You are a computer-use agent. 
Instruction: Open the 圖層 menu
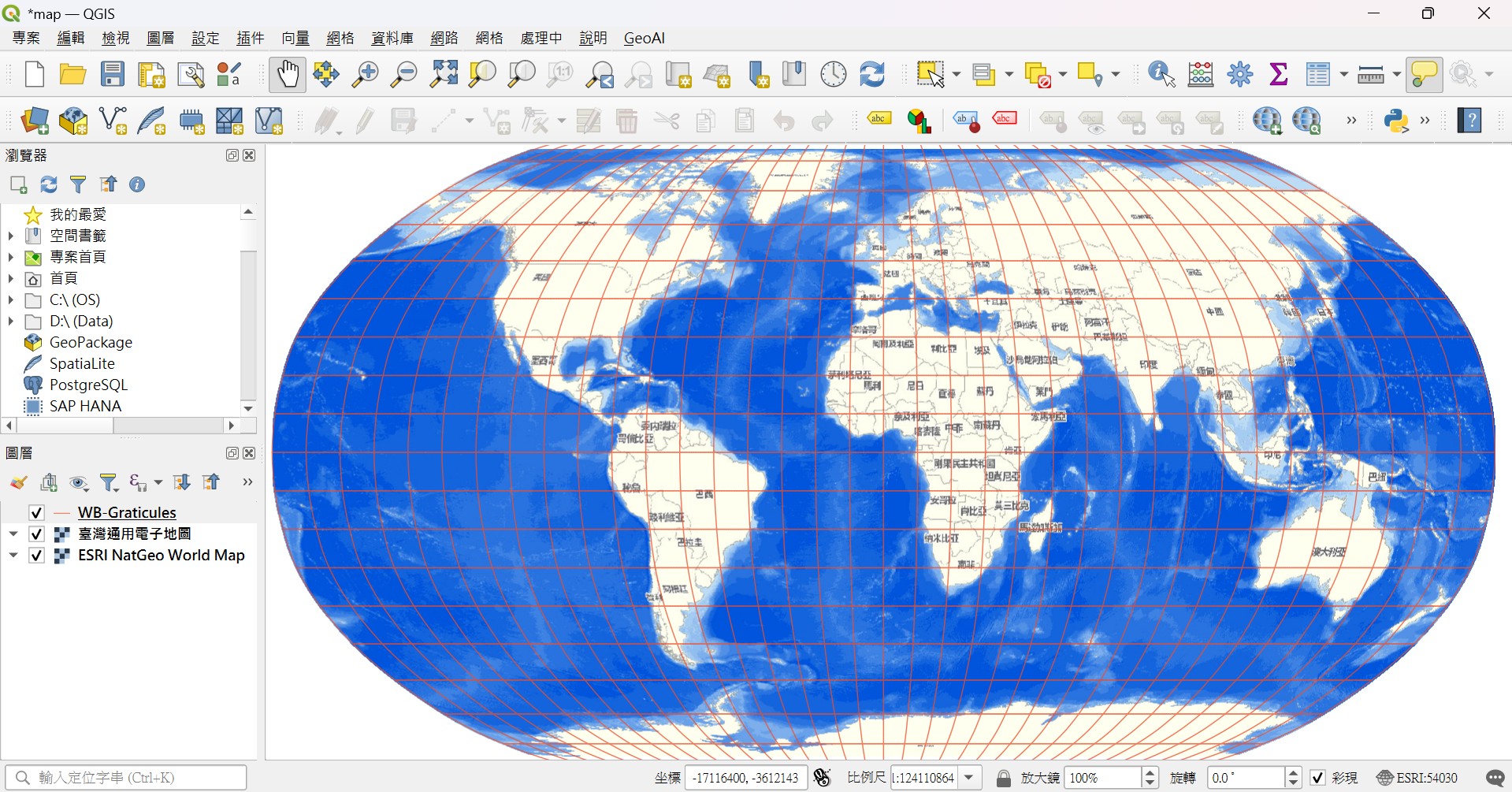[161, 38]
